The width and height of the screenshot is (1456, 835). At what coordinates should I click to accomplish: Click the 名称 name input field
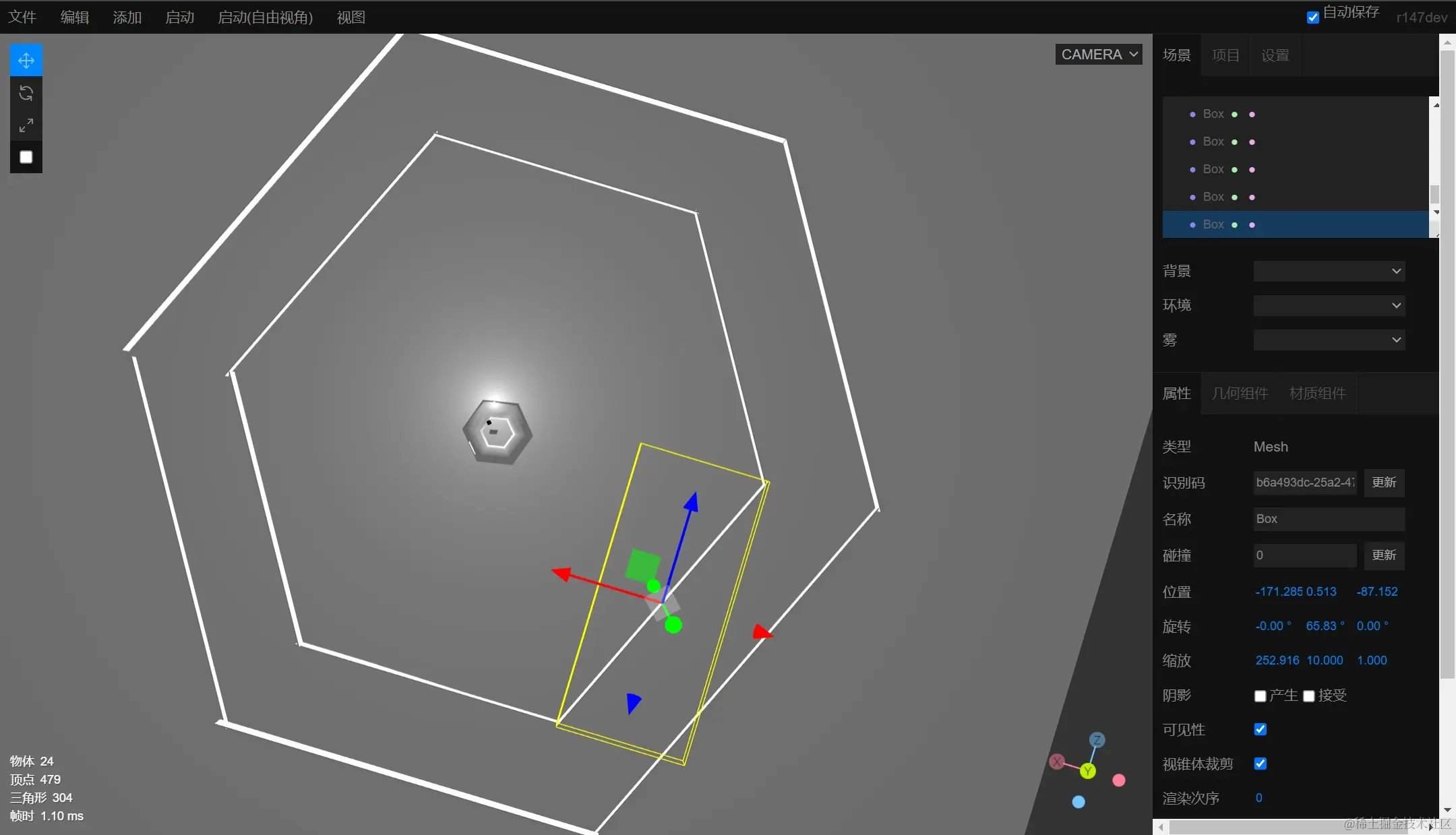pyautogui.click(x=1329, y=519)
